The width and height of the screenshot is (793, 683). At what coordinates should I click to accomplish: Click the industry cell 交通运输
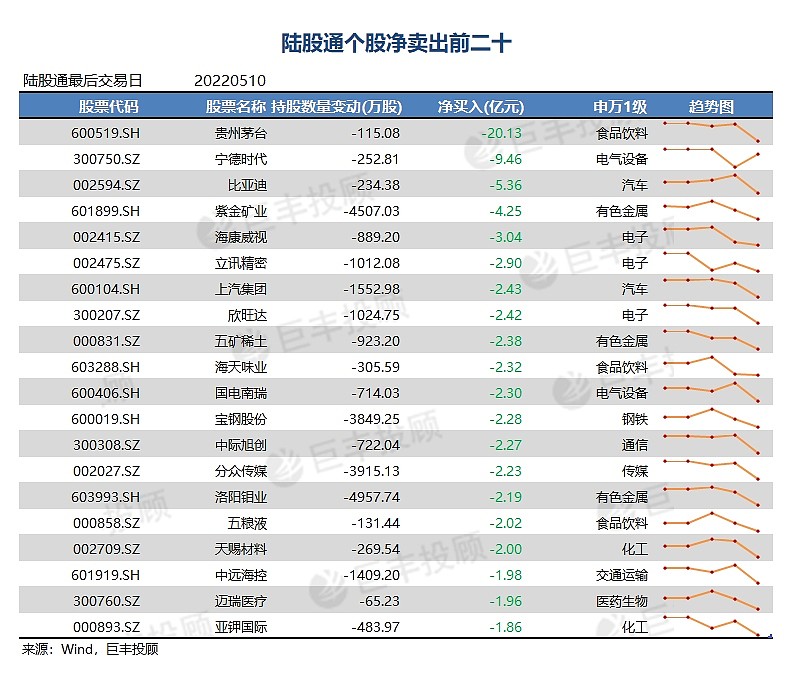(622, 575)
